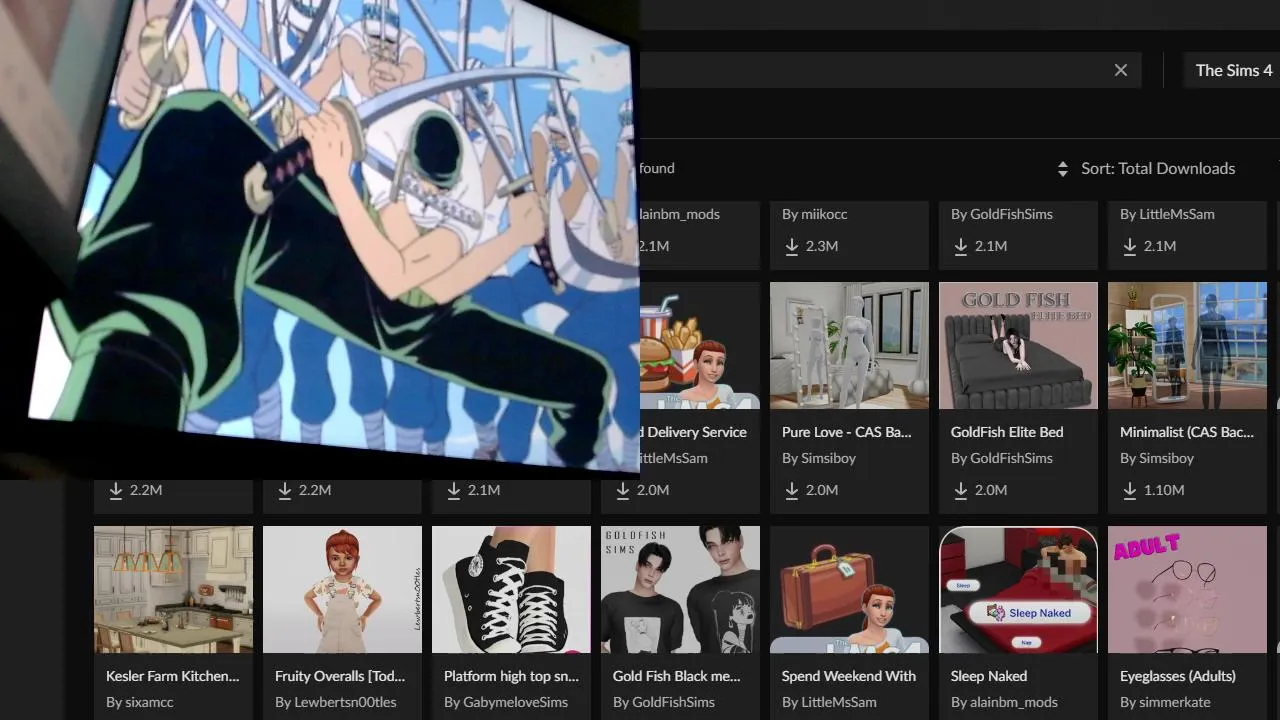This screenshot has width=1280, height=720.
Task: Click the 'found' results count text
Action: 657,168
